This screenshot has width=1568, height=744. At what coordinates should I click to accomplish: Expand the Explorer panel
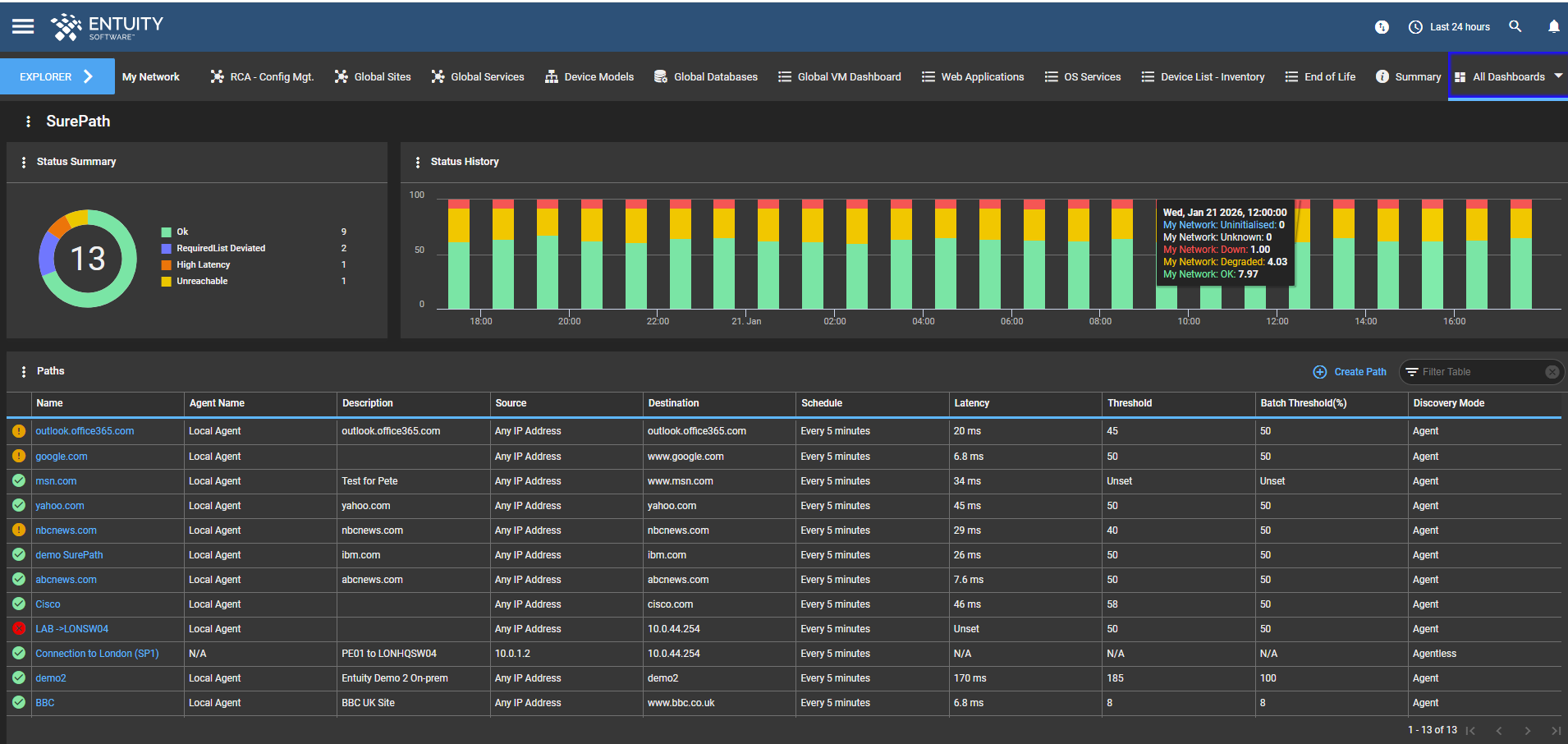click(x=57, y=76)
